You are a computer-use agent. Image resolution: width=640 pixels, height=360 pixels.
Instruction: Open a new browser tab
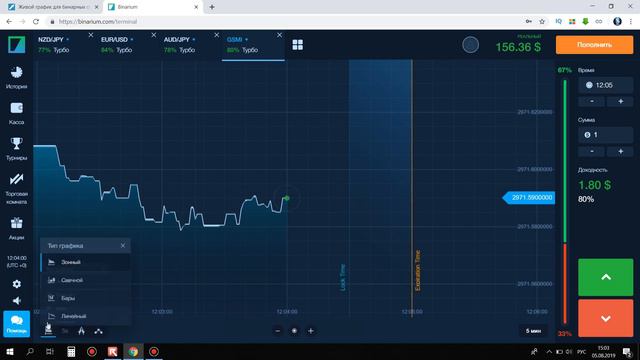212,7
